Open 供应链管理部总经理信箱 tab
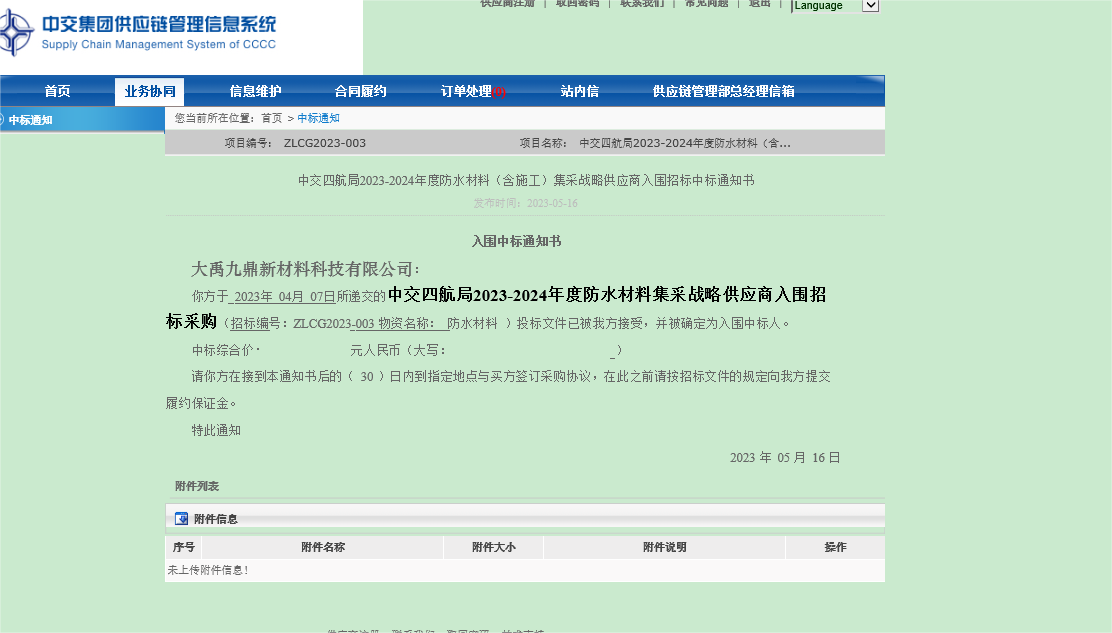Viewport: 1112px width, 633px height. tap(723, 91)
